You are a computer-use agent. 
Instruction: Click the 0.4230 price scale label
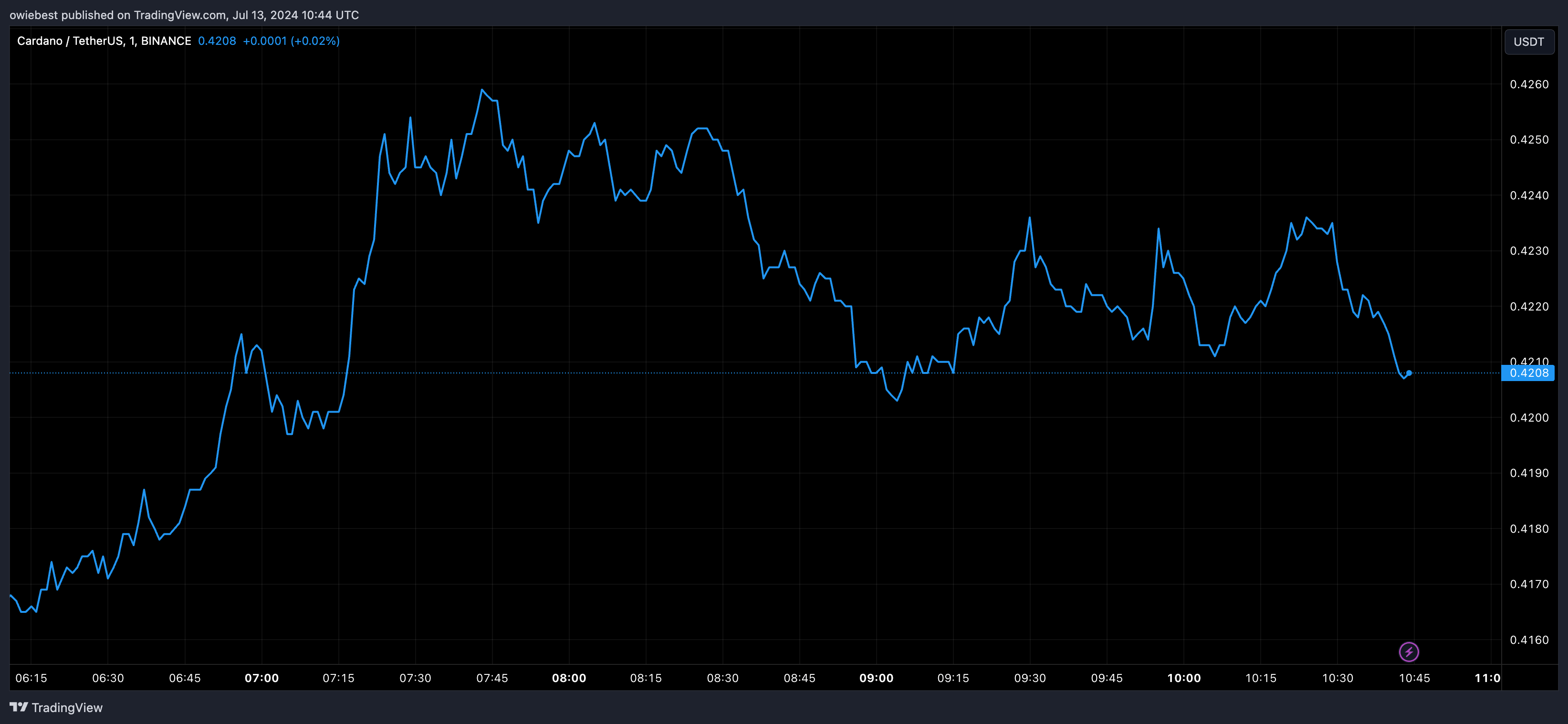coord(1529,251)
